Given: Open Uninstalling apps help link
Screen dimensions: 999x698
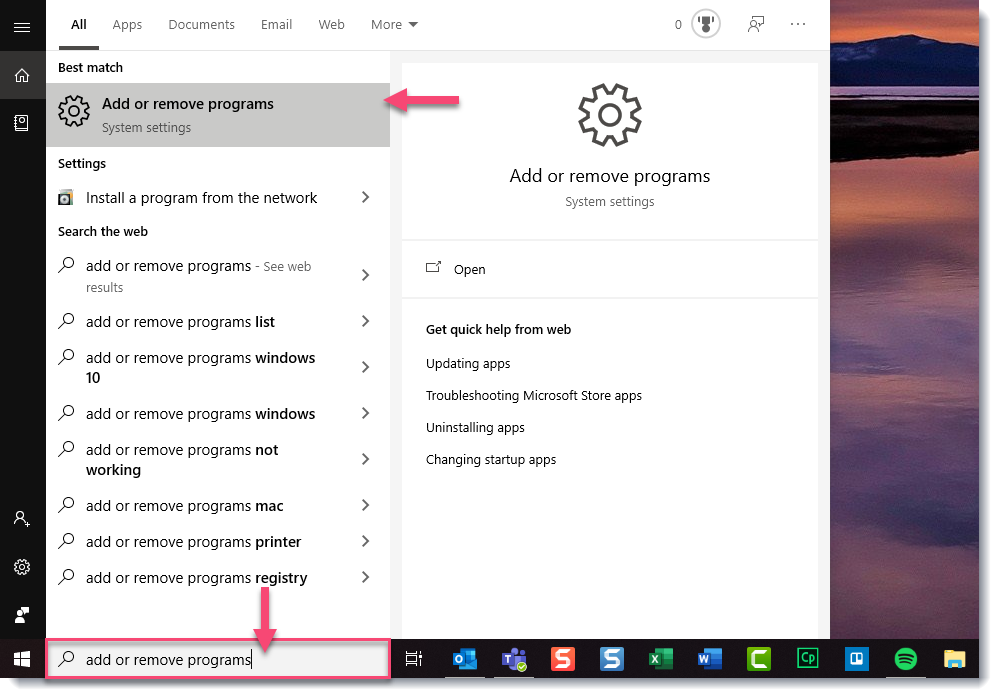Looking at the screenshot, I should click(x=475, y=427).
